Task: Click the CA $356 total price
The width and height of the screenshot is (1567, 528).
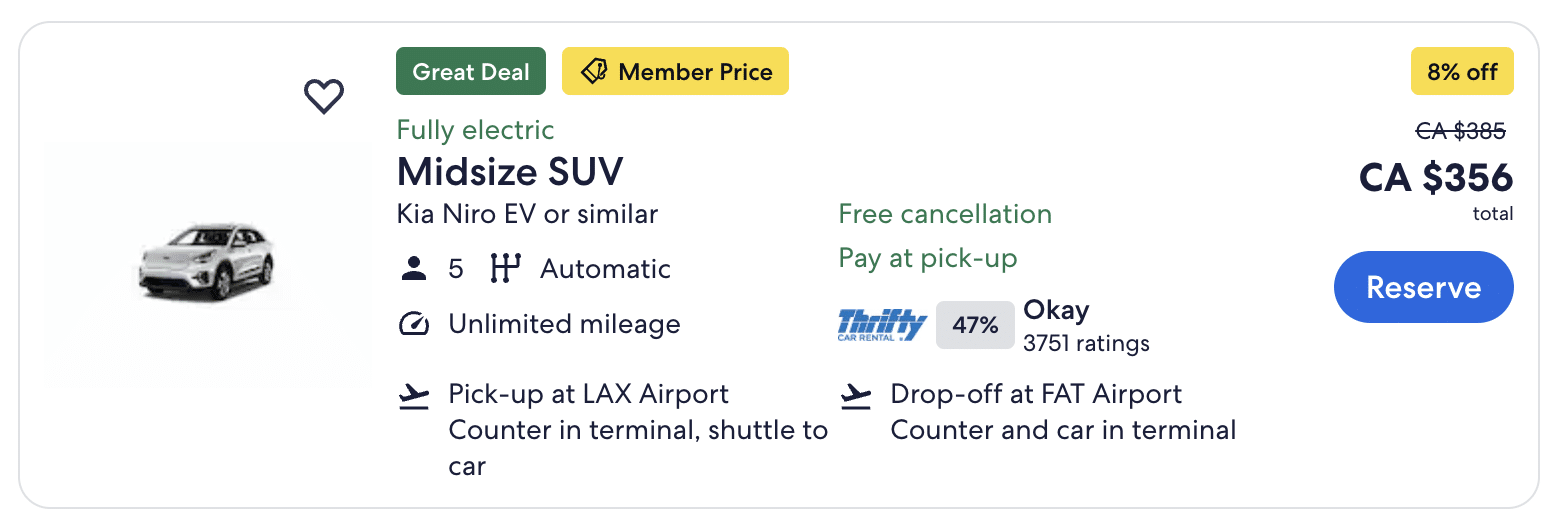Action: pos(1435,178)
